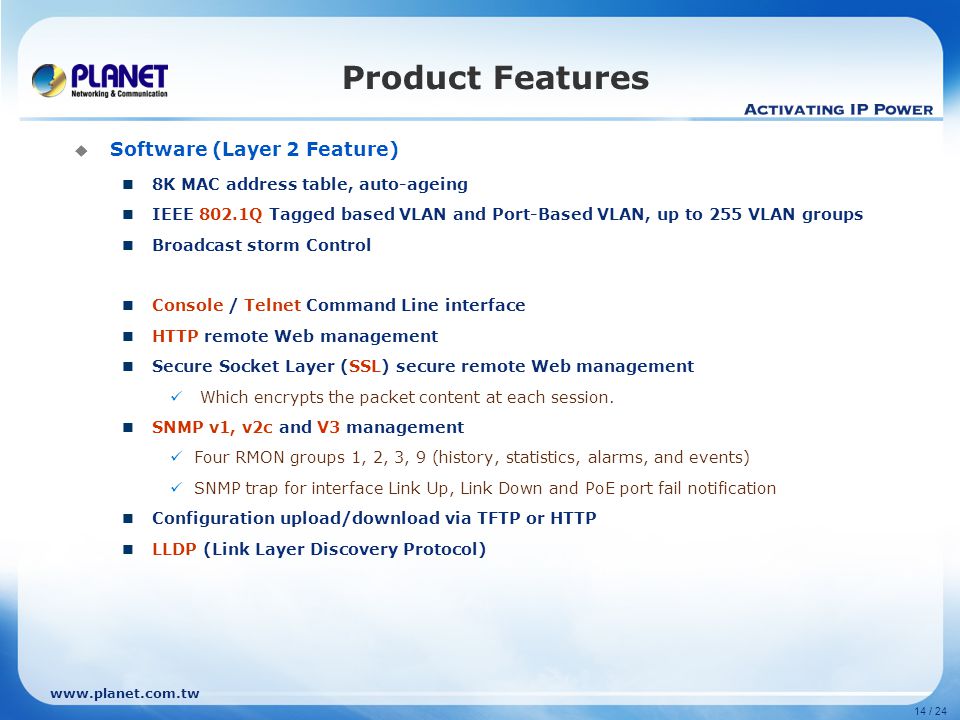Click the 'PLANET' wordmark beside the globe
The height and width of the screenshot is (720, 960).
(x=119, y=77)
